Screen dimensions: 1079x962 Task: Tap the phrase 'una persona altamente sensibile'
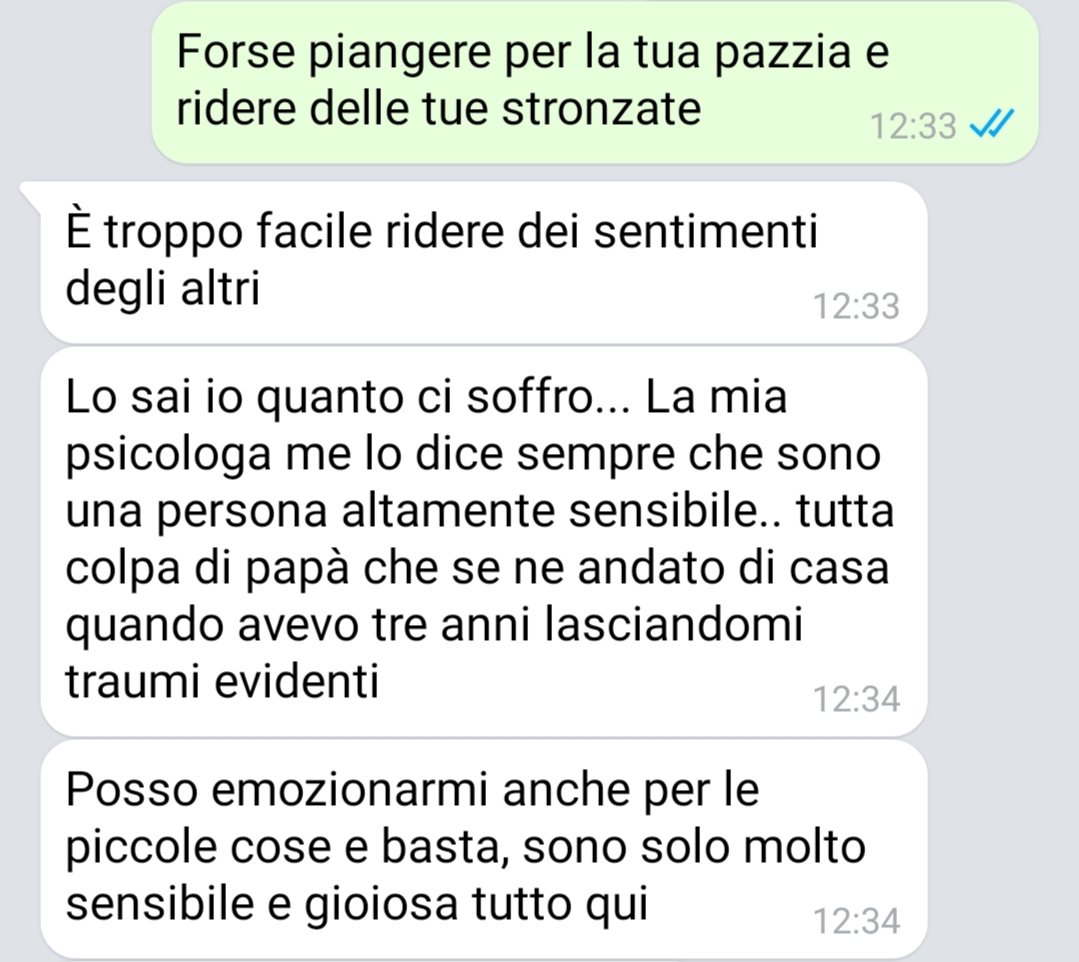pos(410,513)
